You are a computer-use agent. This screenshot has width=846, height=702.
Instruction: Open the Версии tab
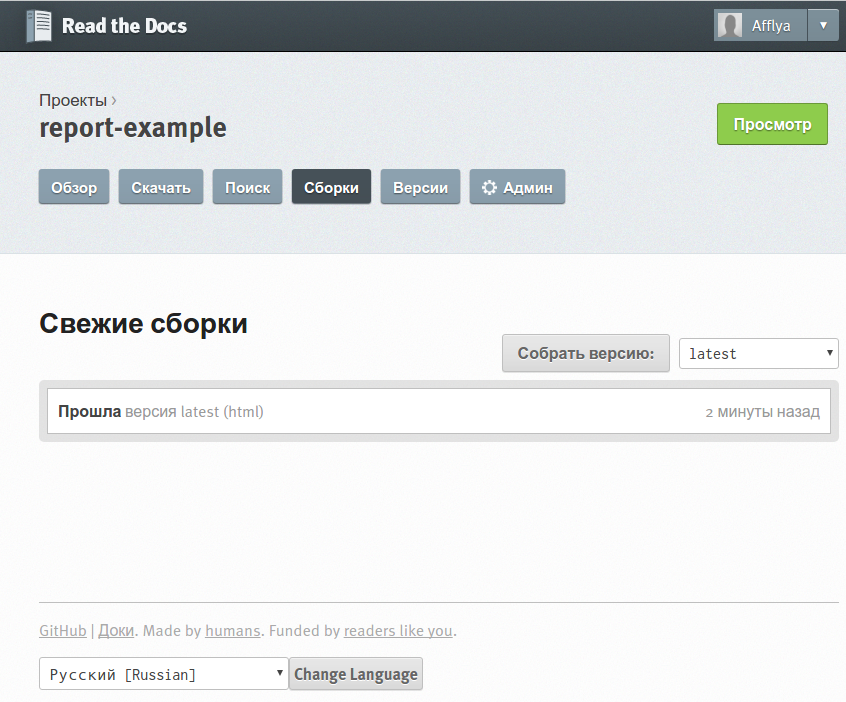coord(420,187)
